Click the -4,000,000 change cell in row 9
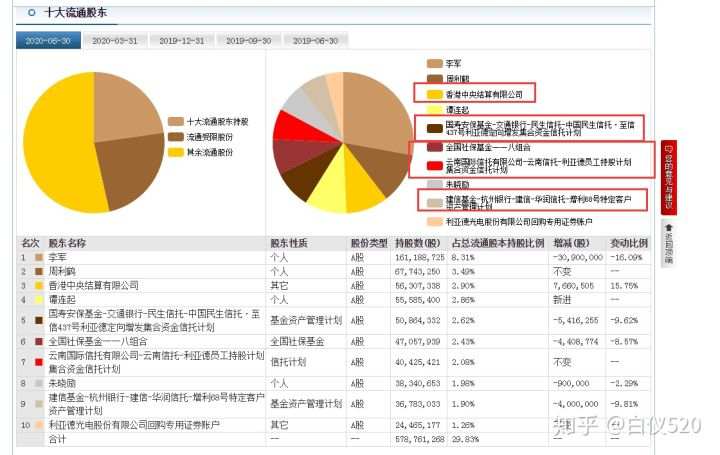720x455 pixels. pyautogui.click(x=576, y=404)
